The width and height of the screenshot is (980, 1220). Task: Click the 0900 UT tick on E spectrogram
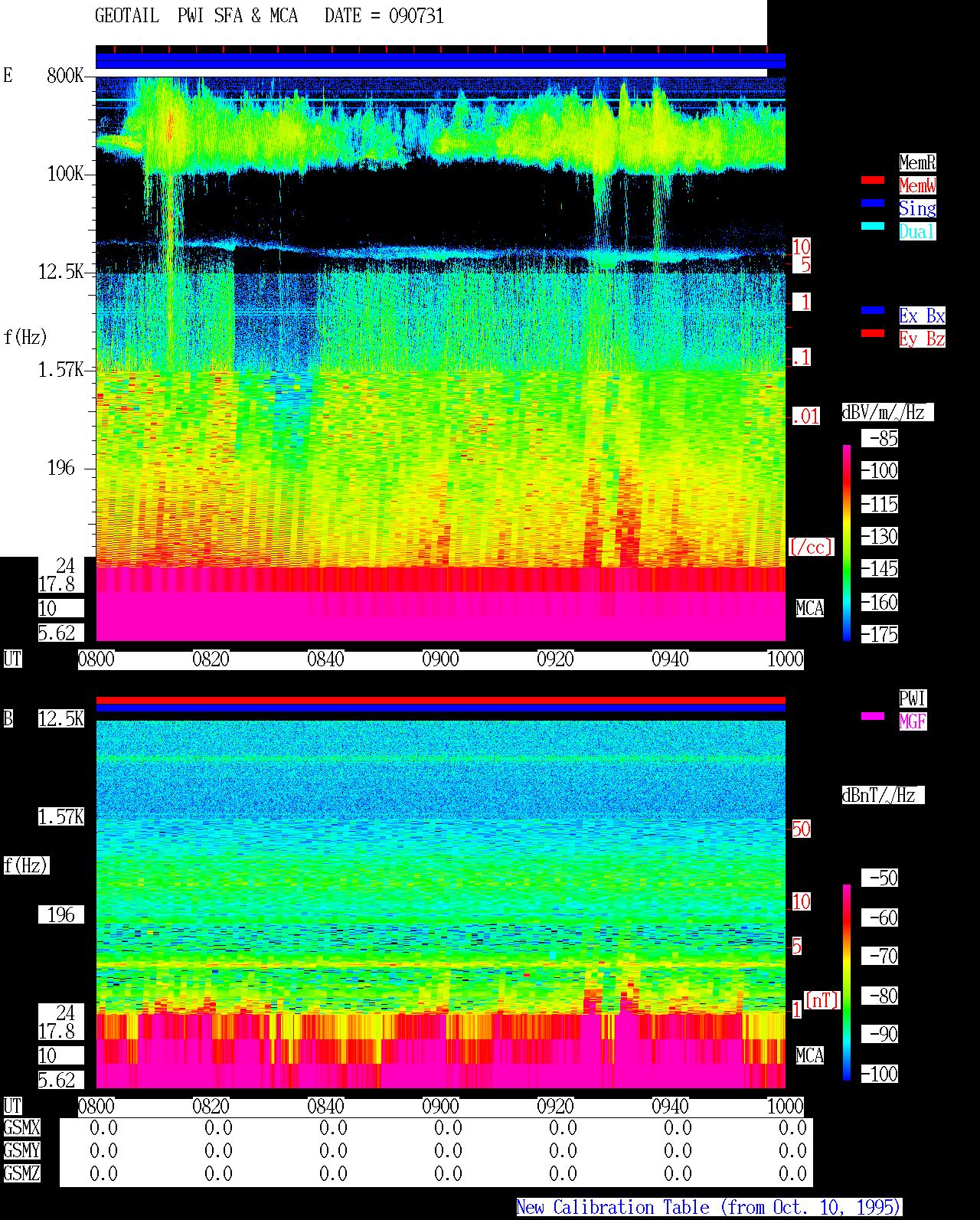[440, 659]
